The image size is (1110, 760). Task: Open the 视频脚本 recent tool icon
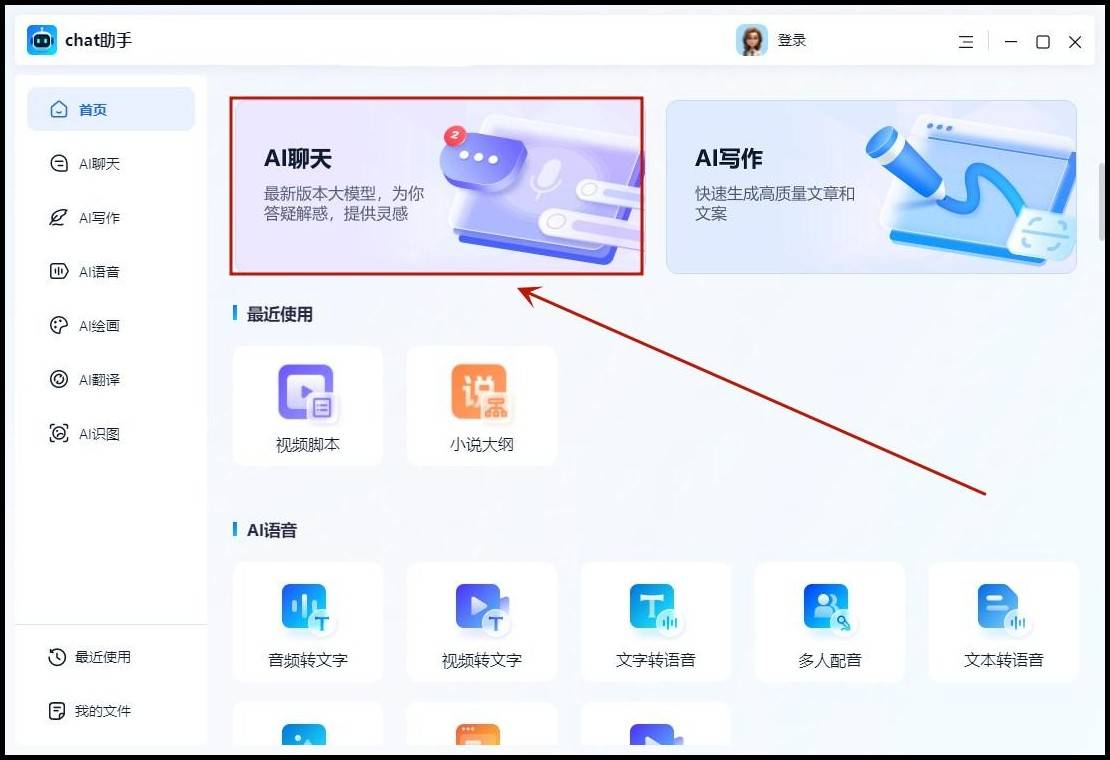[x=307, y=393]
